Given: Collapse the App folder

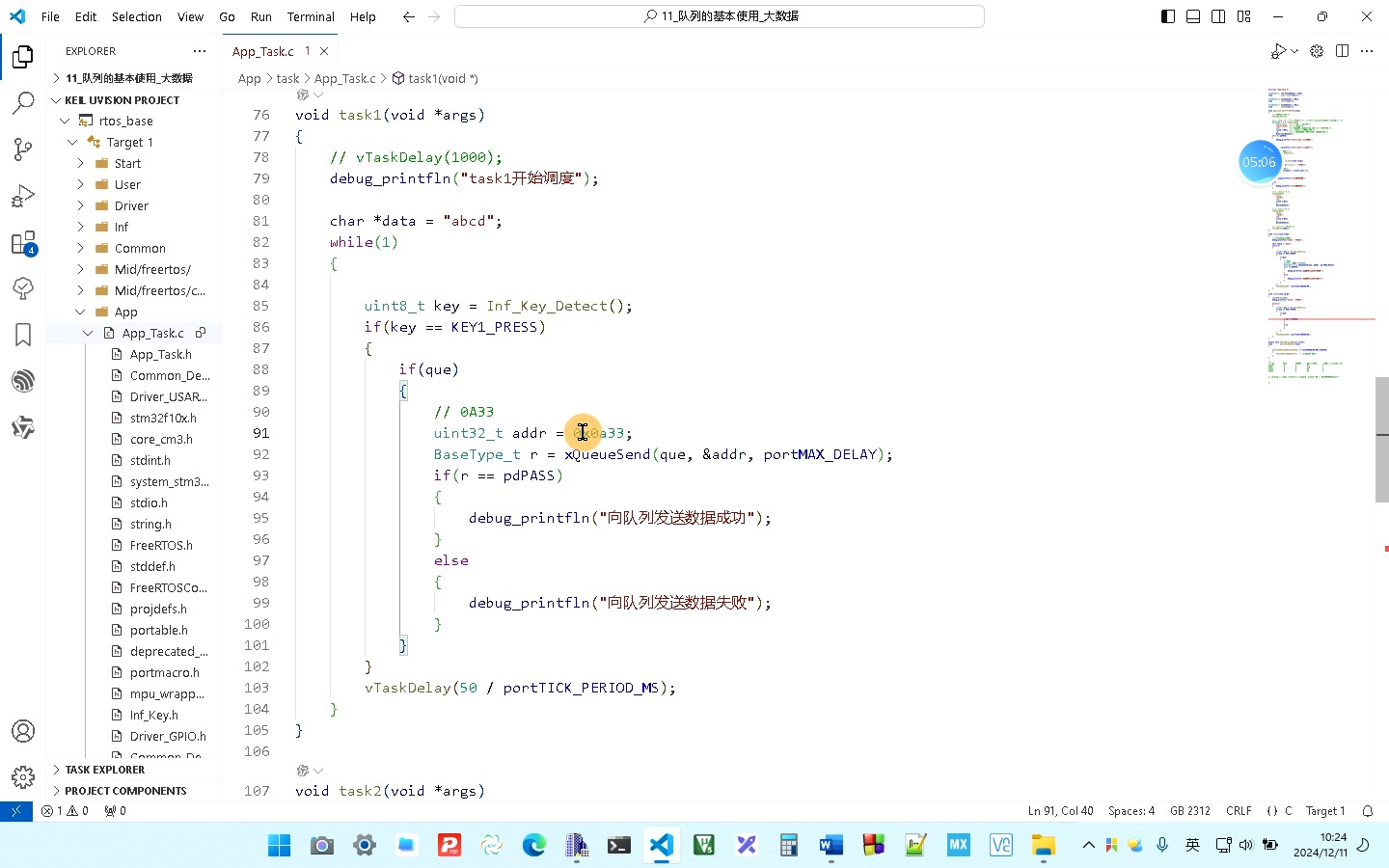Looking at the screenshot, I should [125, 312].
